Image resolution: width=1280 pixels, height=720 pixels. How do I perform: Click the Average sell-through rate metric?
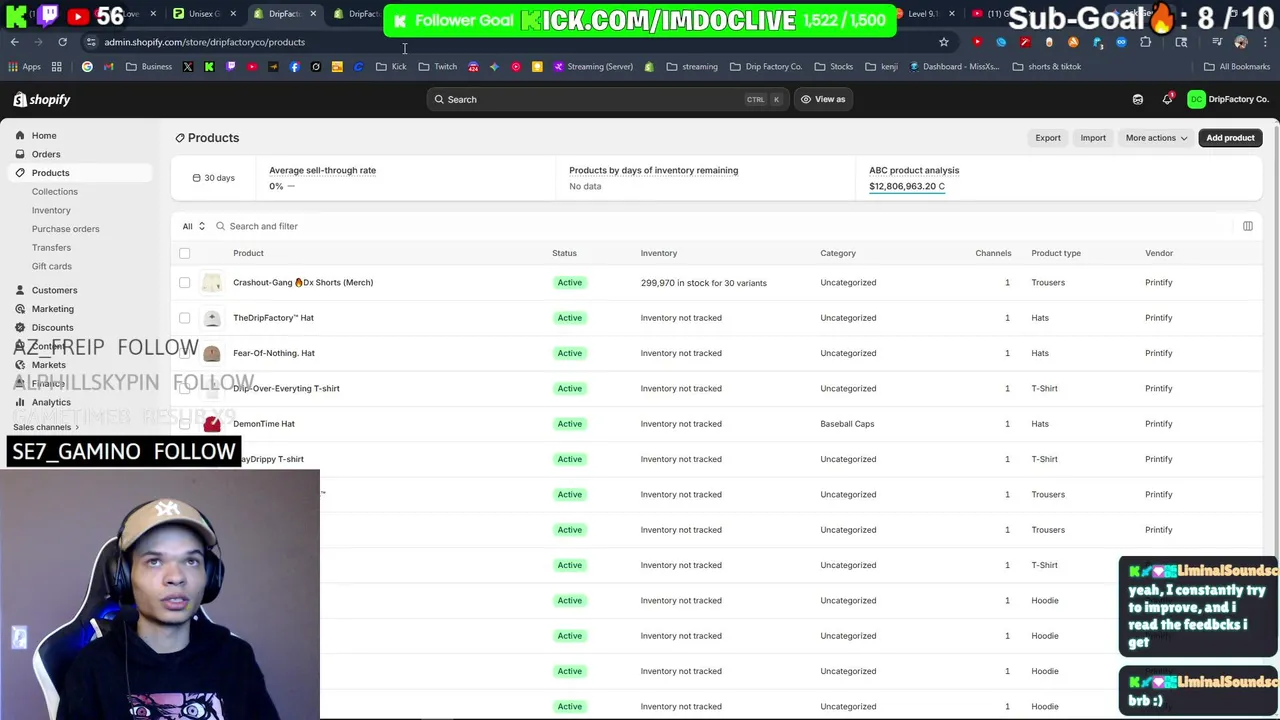[322, 170]
